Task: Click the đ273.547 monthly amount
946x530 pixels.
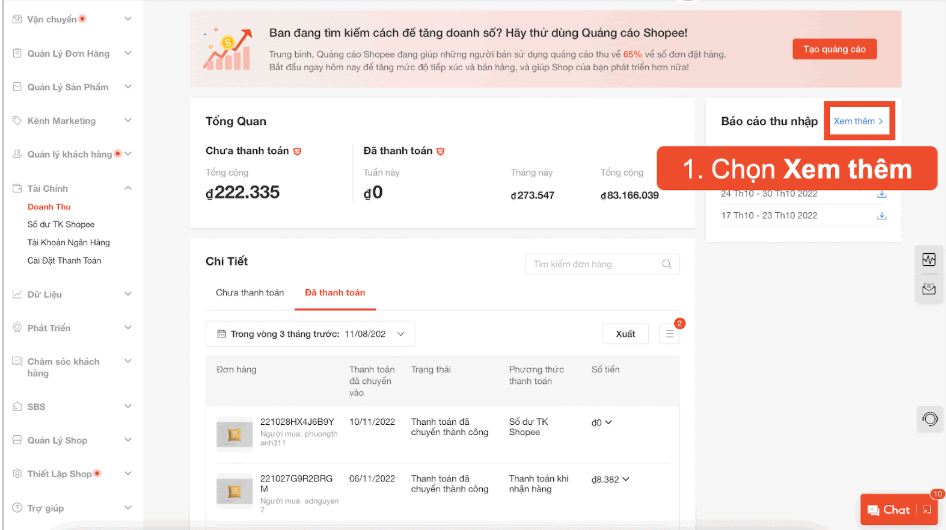Action: click(532, 196)
